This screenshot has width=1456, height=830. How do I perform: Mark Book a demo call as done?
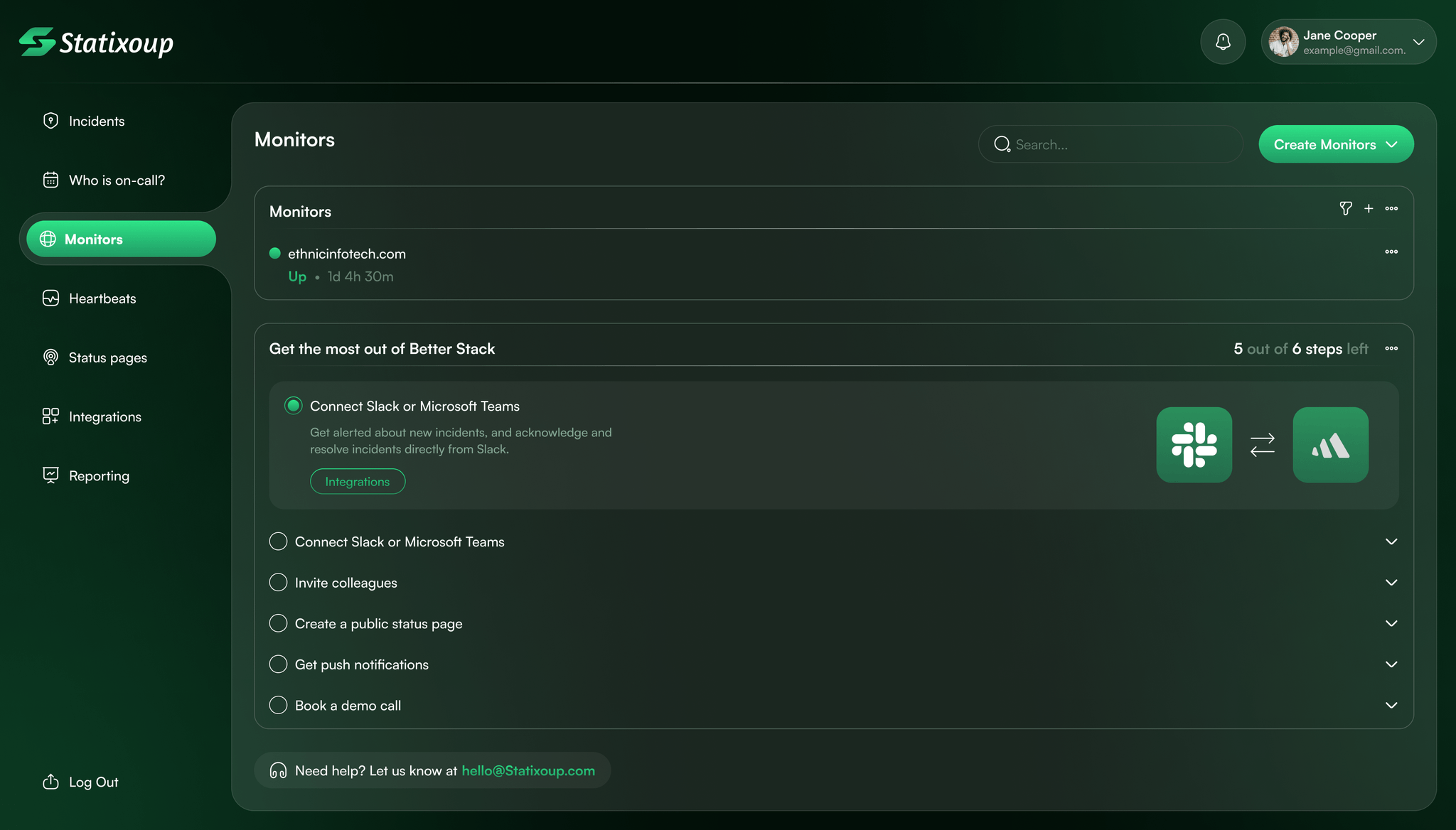(278, 705)
